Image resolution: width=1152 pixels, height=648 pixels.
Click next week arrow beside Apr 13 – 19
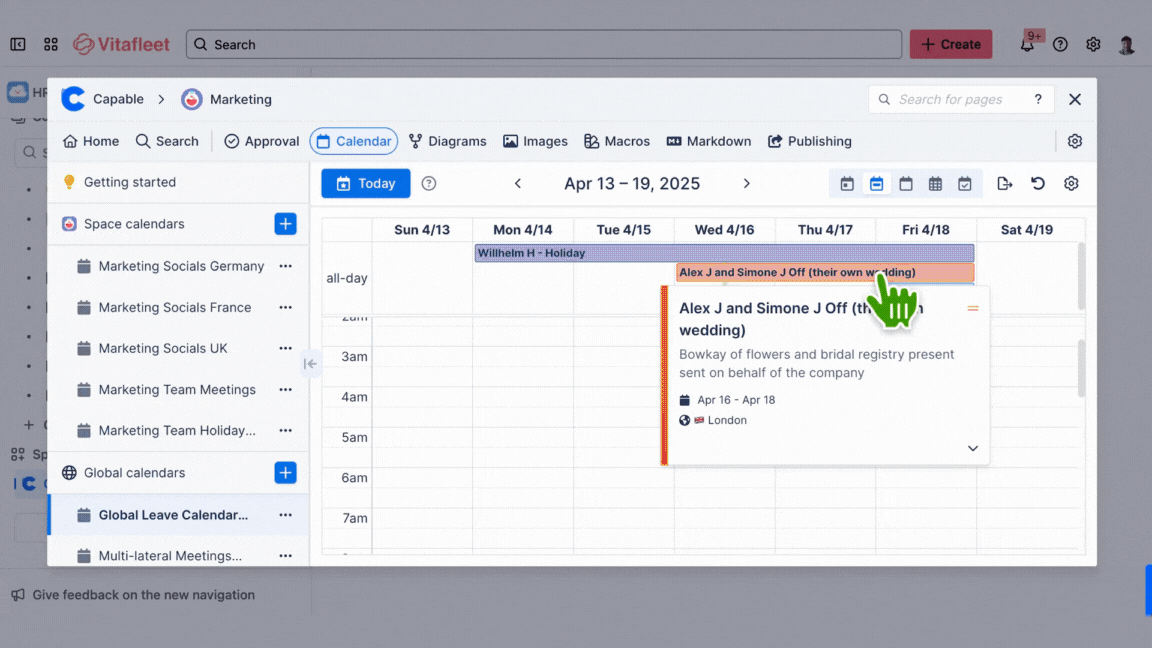[x=747, y=184]
